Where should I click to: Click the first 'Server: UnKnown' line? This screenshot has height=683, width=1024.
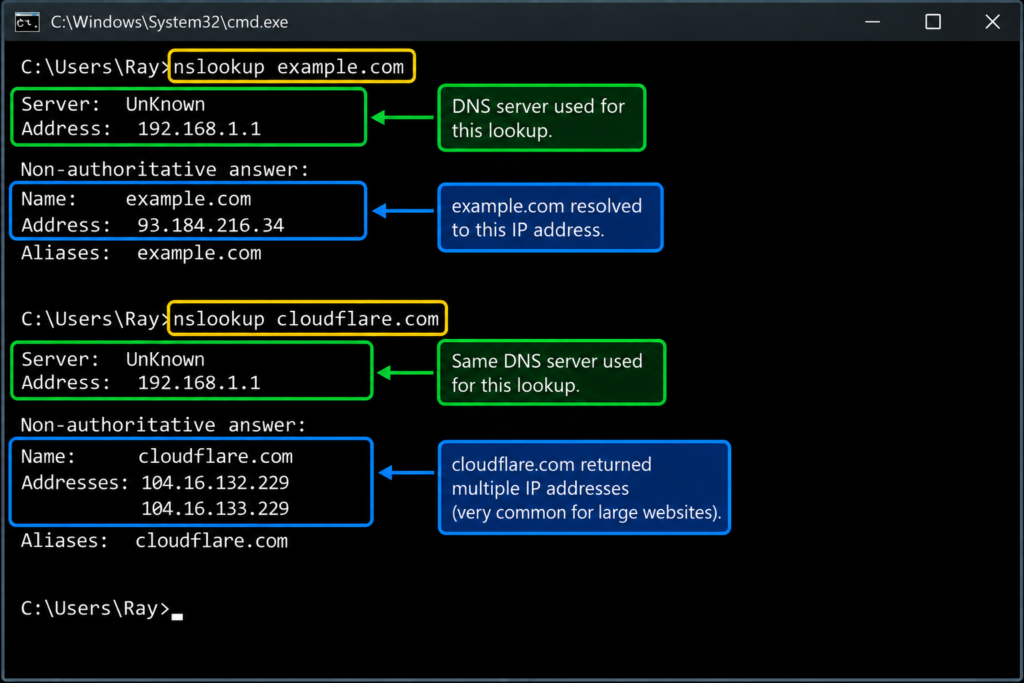[x=113, y=104]
